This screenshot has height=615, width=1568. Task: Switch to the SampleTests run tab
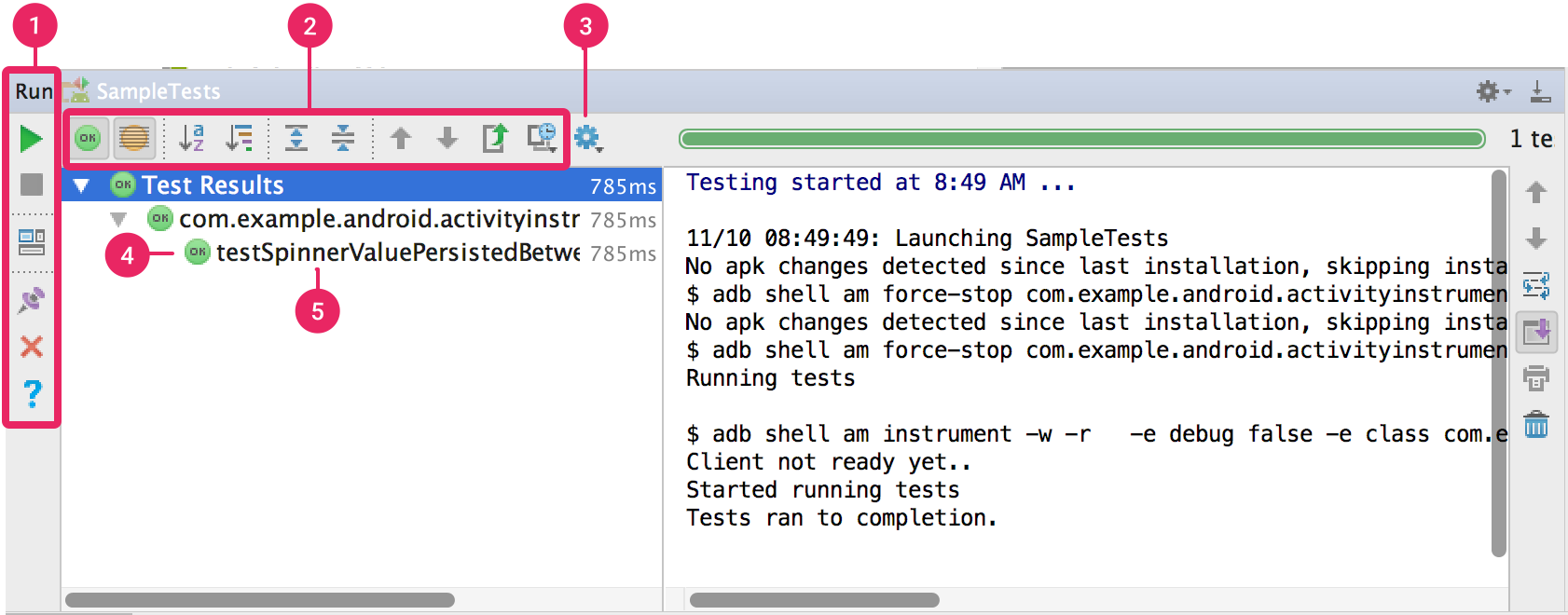pyautogui.click(x=157, y=91)
